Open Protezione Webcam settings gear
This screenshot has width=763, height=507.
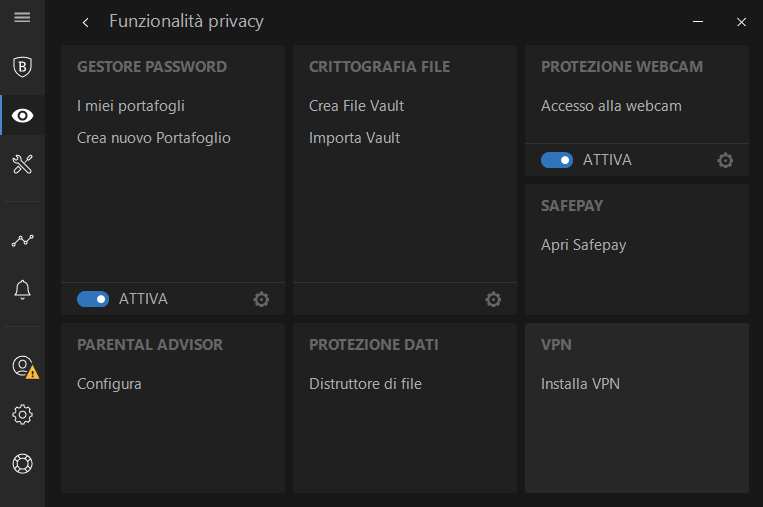tap(725, 160)
